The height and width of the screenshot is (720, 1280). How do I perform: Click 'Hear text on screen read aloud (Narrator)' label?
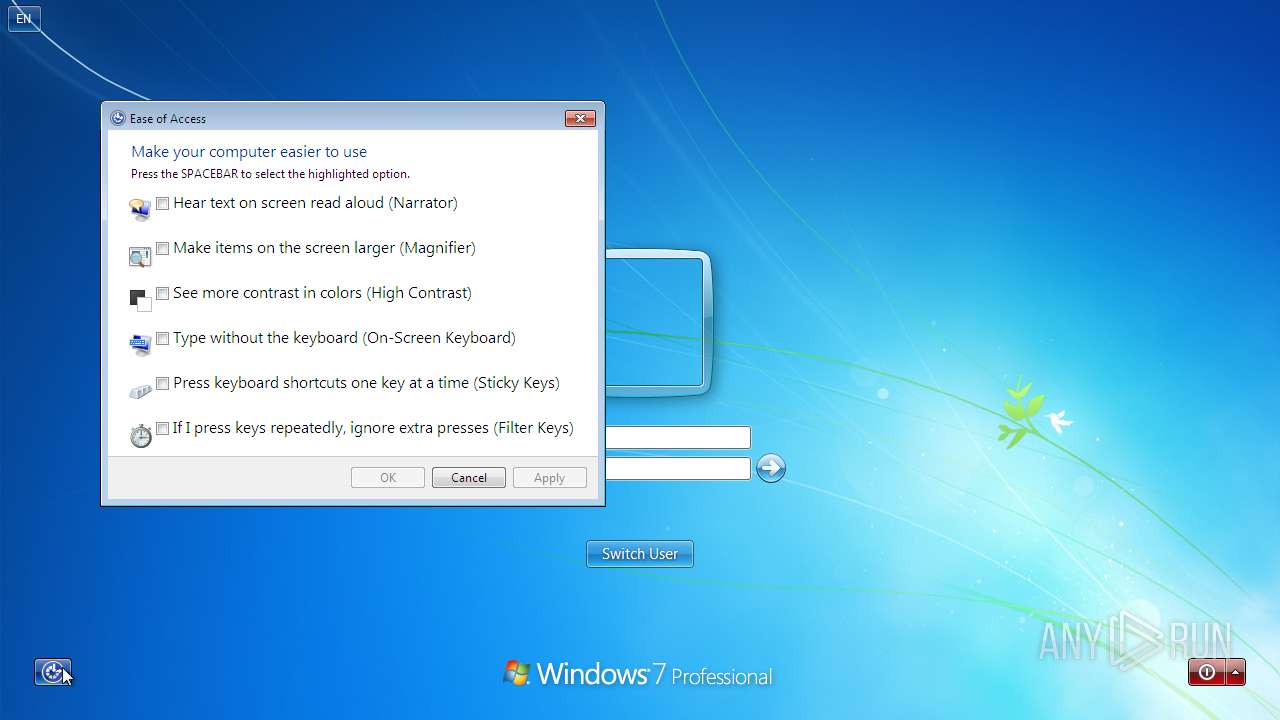coord(315,203)
